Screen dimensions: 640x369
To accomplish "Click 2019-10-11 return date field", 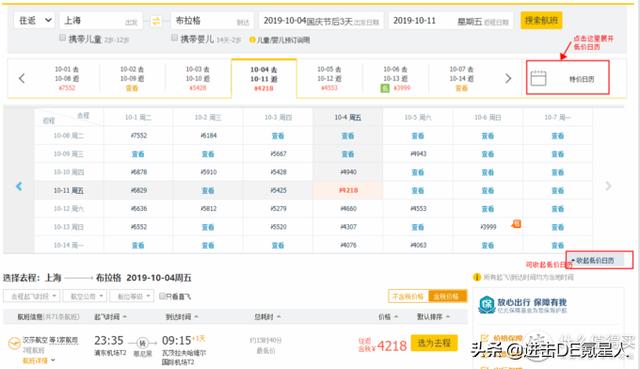I will pyautogui.click(x=451, y=20).
